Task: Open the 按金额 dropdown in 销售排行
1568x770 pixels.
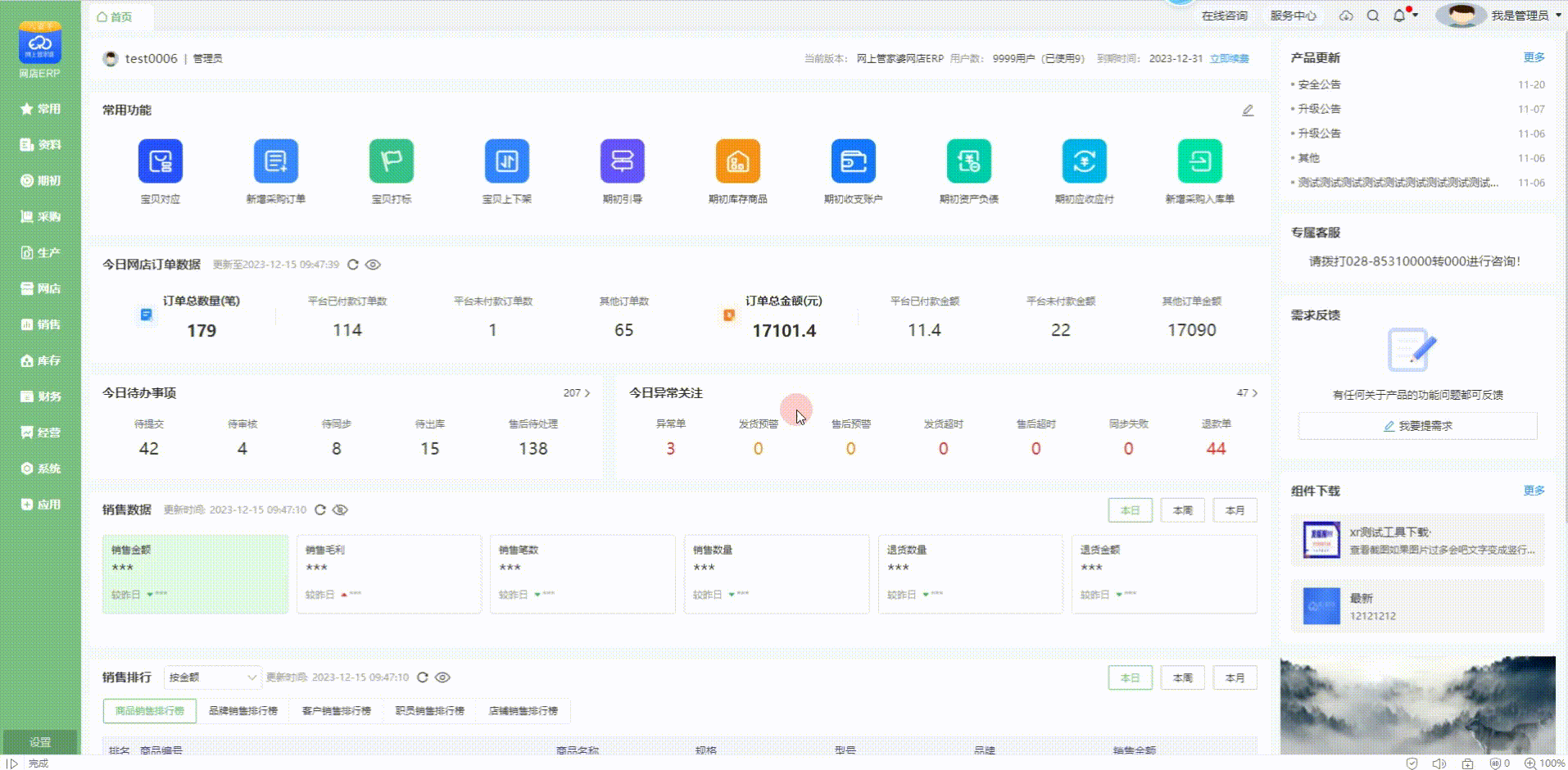Action: 212,677
